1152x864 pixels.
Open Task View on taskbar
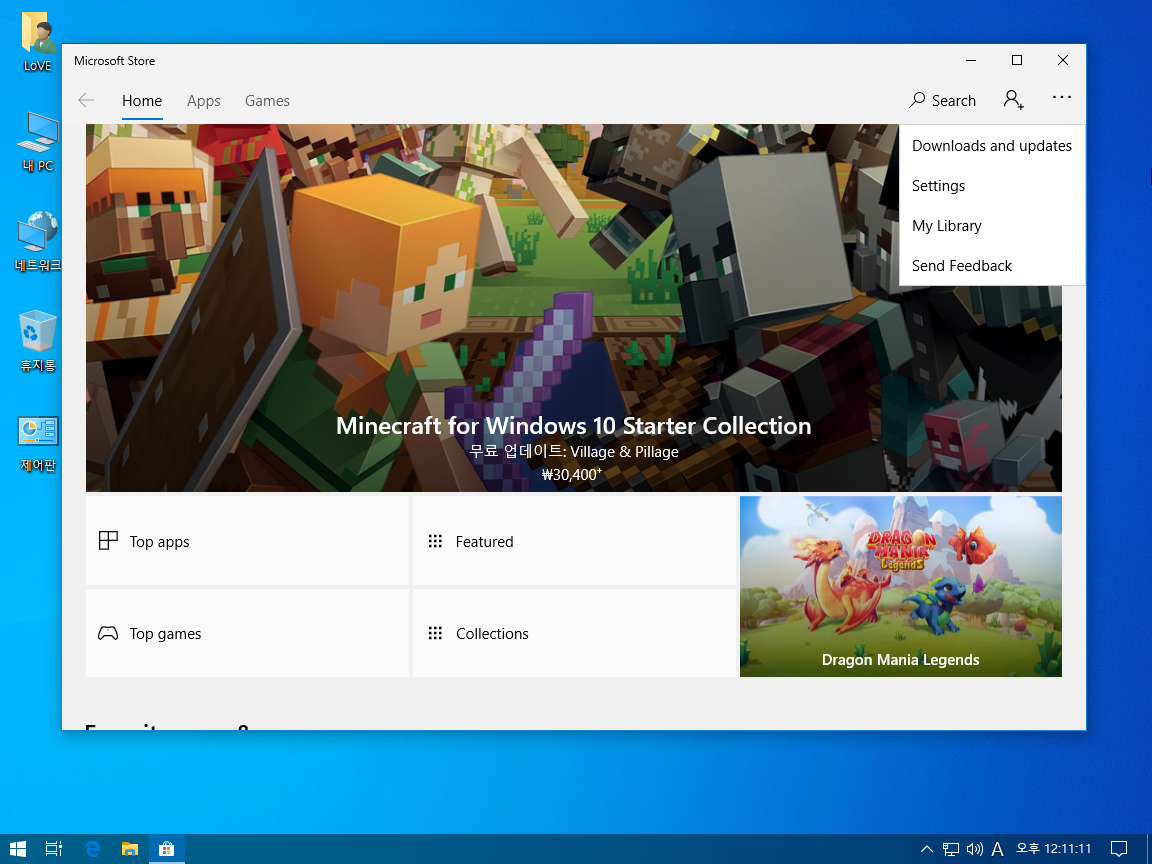point(54,849)
